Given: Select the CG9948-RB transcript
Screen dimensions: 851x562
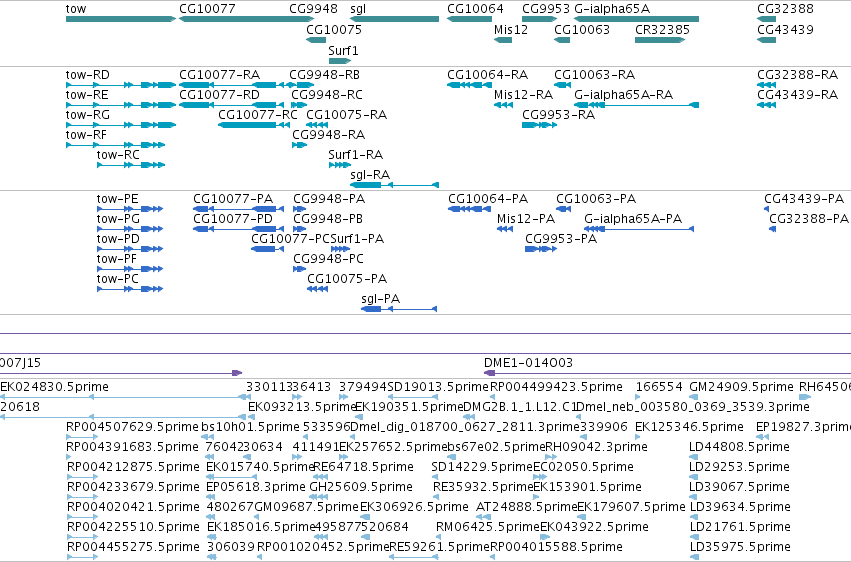Looking at the screenshot, I should [302, 85].
